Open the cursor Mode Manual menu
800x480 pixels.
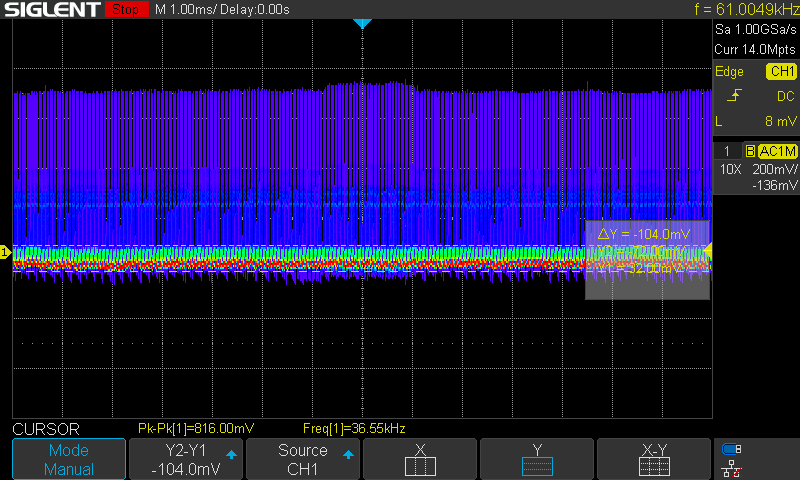point(69,460)
